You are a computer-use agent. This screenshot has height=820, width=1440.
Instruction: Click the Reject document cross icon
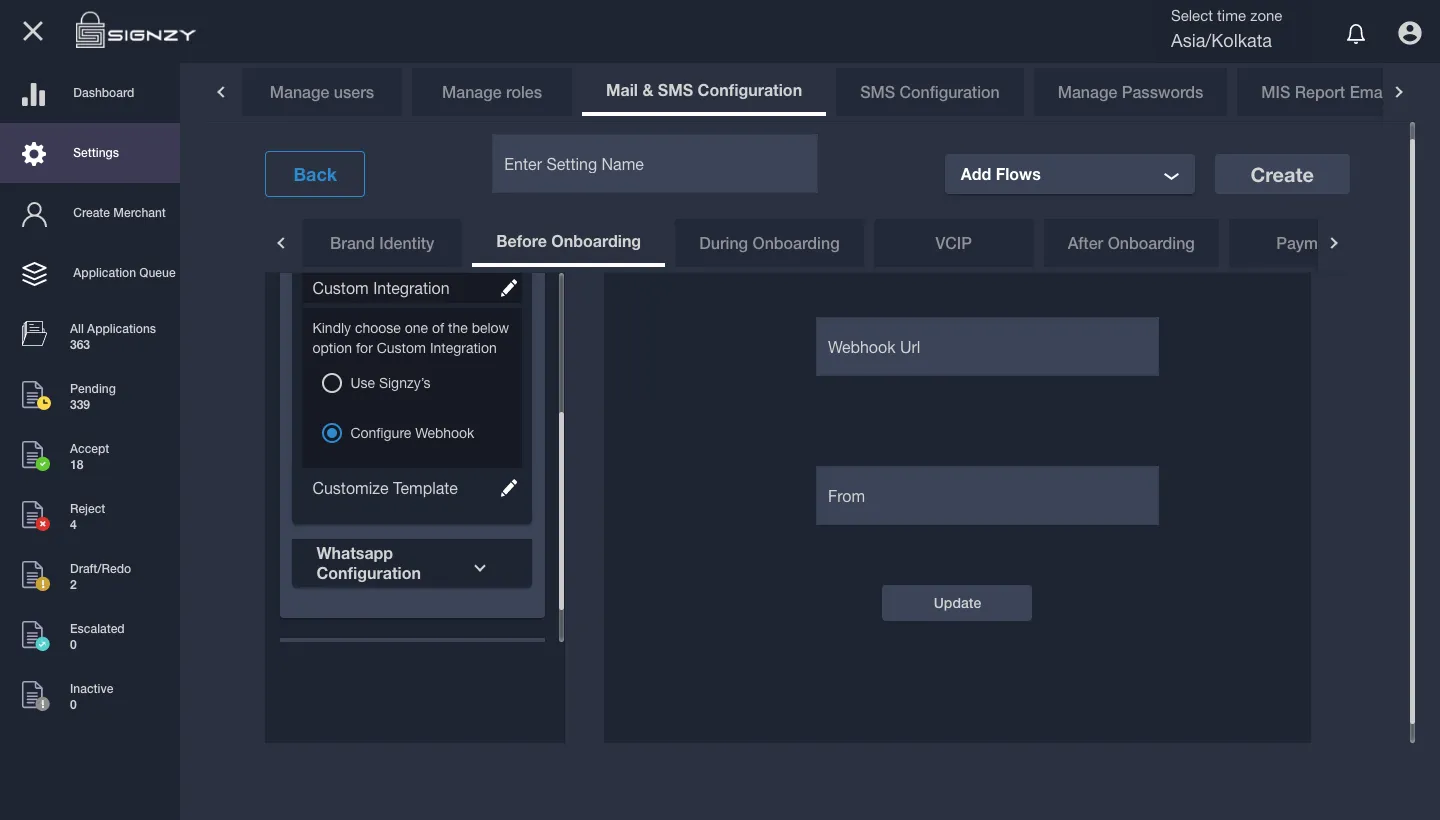point(36,515)
